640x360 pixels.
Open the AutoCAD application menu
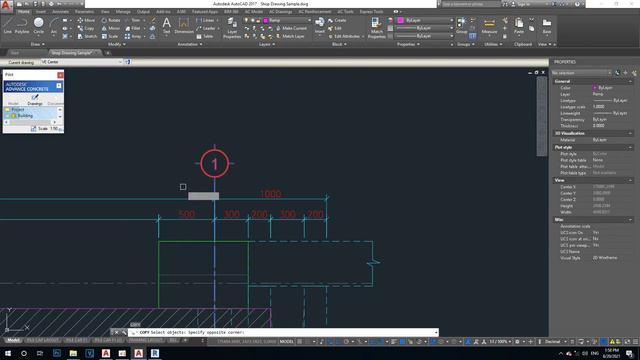pyautogui.click(x=6, y=5)
